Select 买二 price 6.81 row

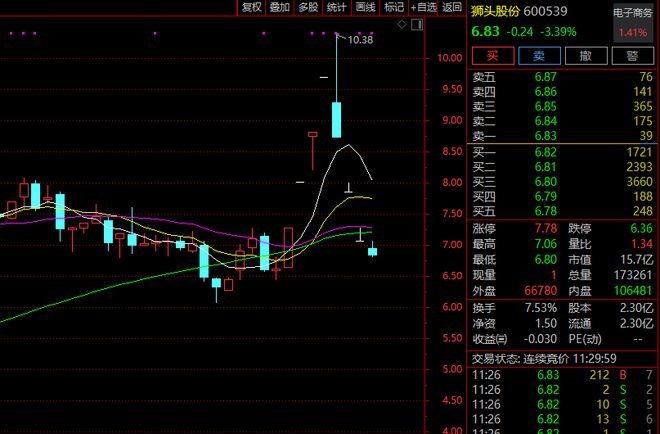pos(562,167)
